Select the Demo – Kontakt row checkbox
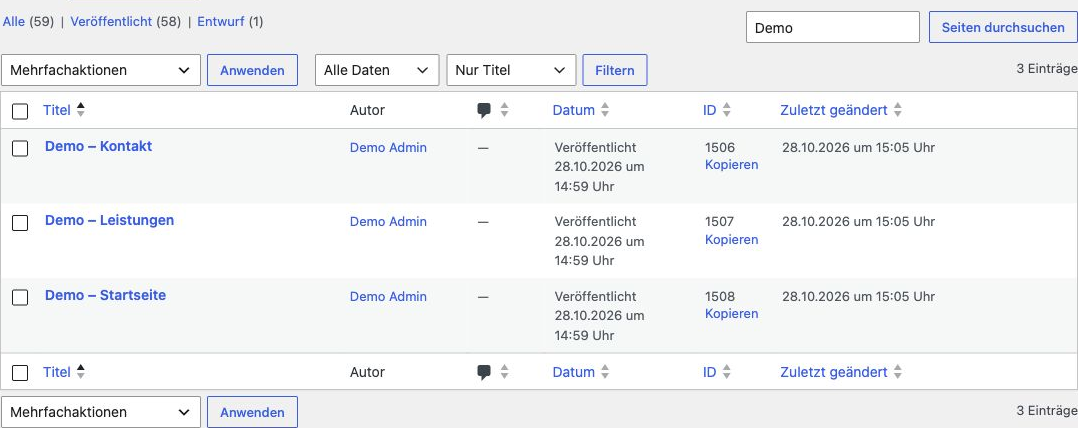The height and width of the screenshot is (428, 1078). point(20,148)
